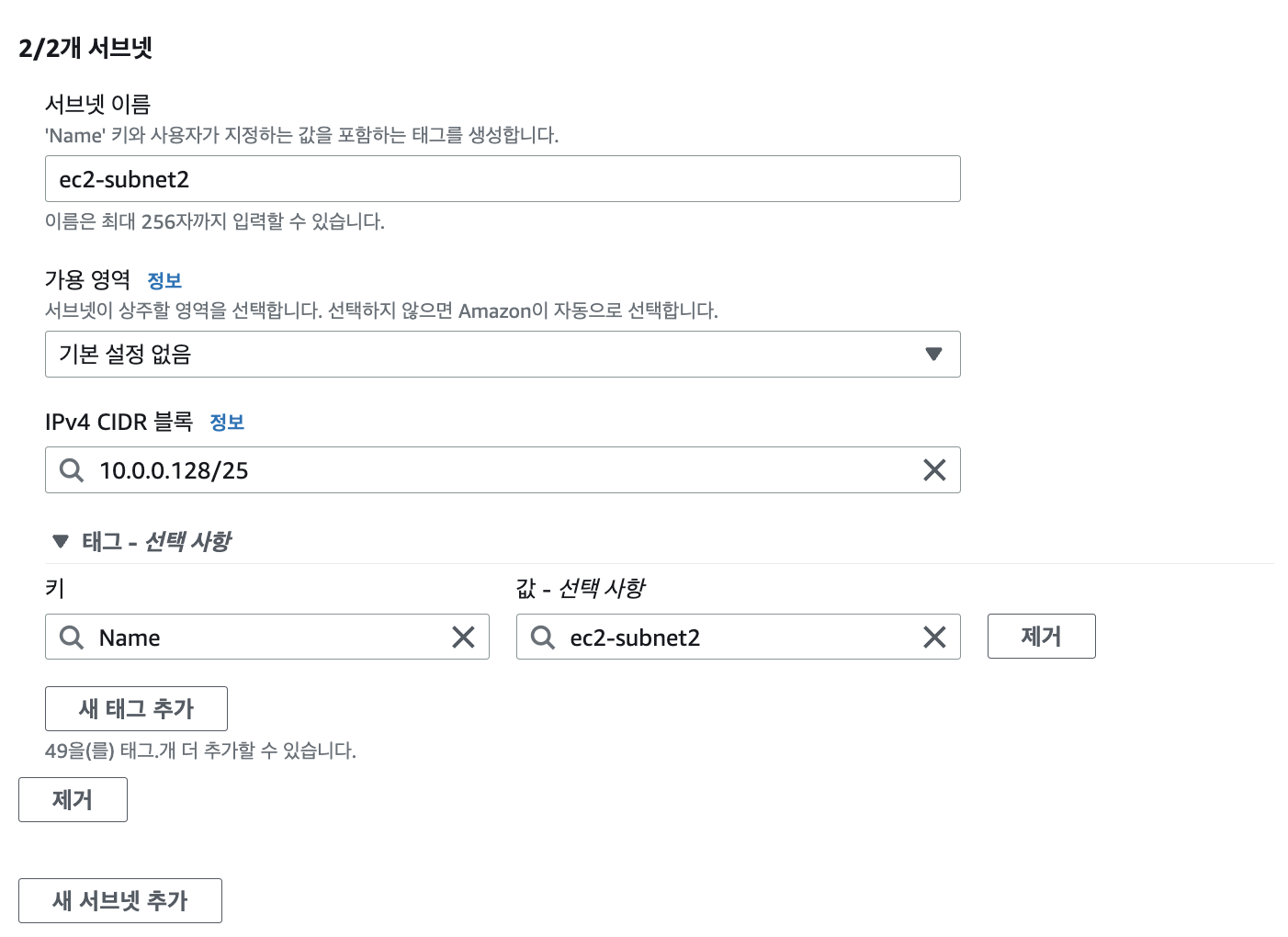Click into the tag value ec2-subnet2 input
The width and height of the screenshot is (1288, 937).
(x=738, y=638)
